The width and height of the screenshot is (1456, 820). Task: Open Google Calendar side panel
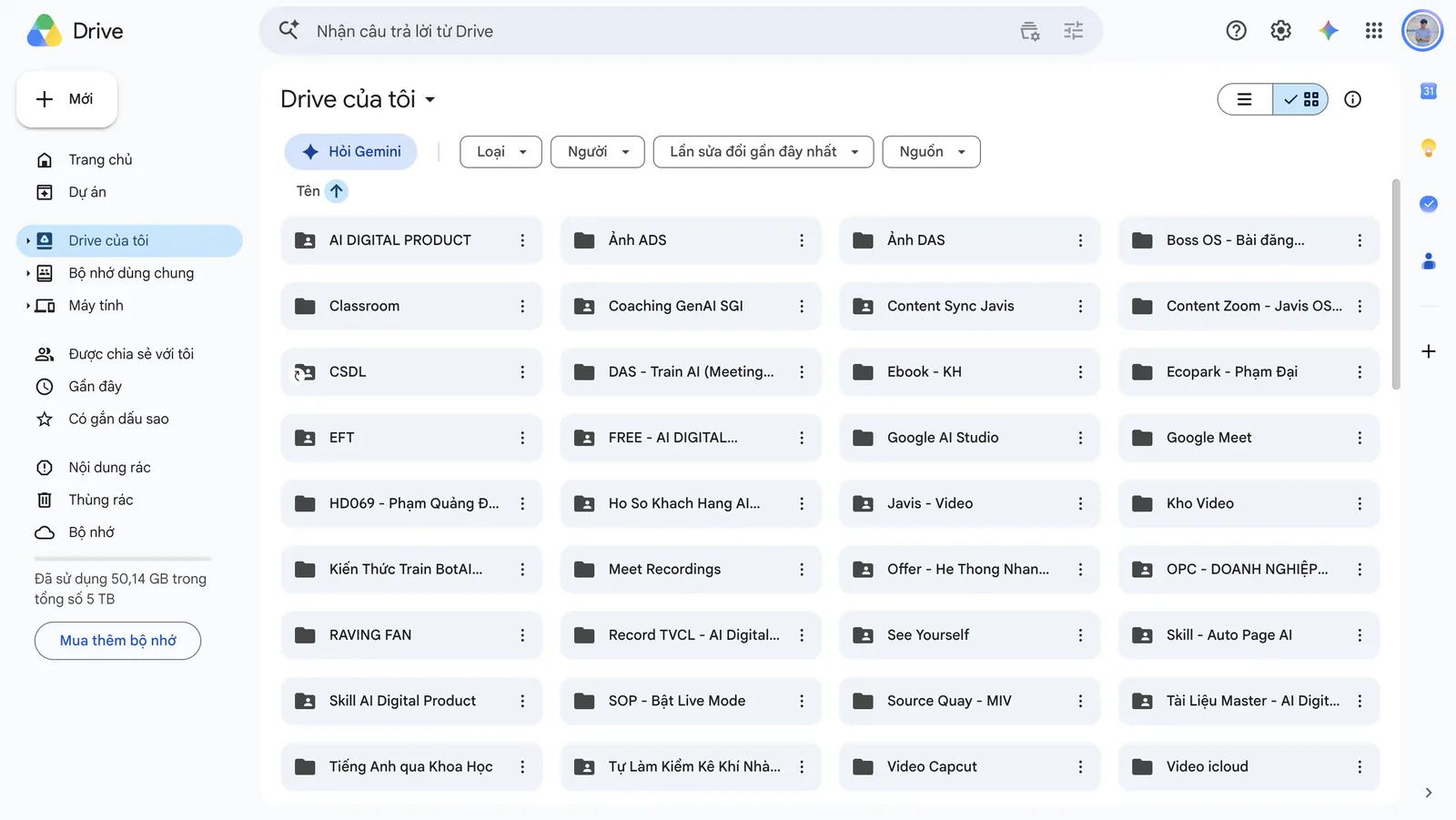tap(1429, 91)
